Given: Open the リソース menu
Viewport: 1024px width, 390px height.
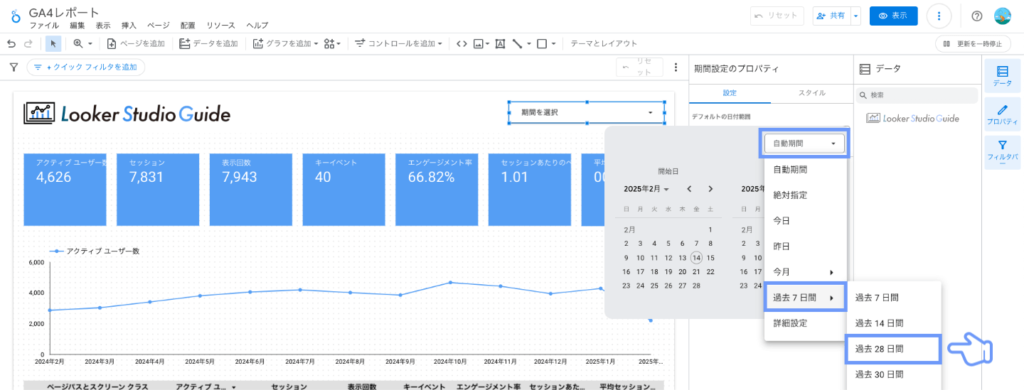Looking at the screenshot, I should click(x=221, y=25).
